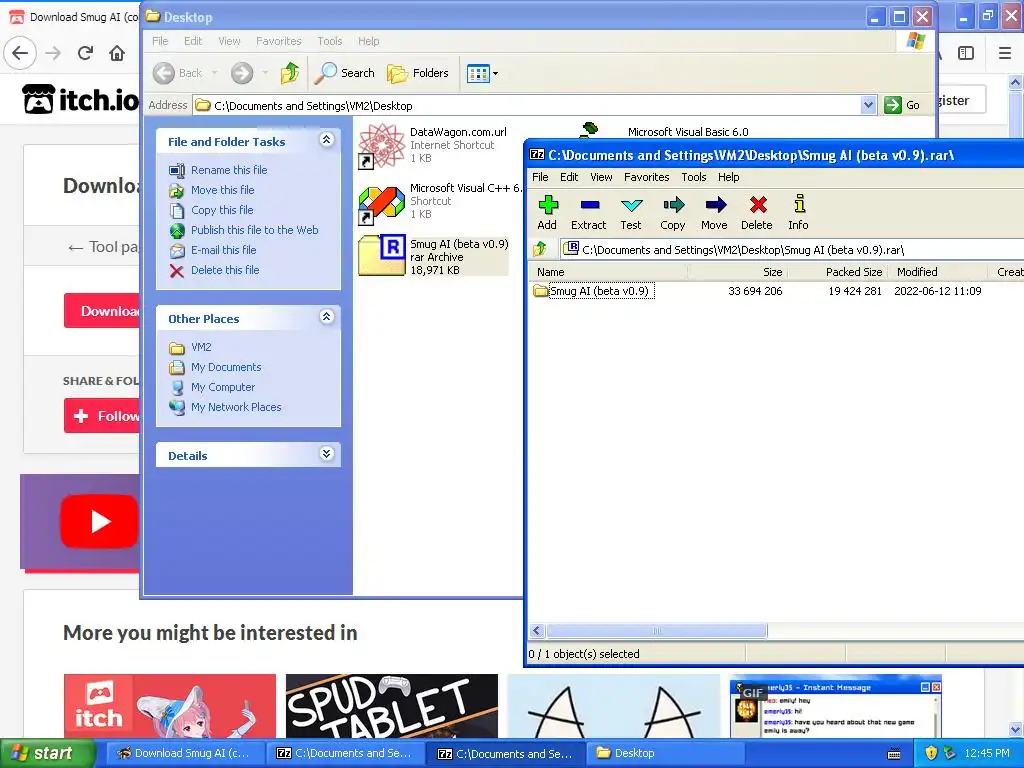Expand the Details panel
Image resolution: width=1024 pixels, height=768 pixels.
click(x=327, y=454)
